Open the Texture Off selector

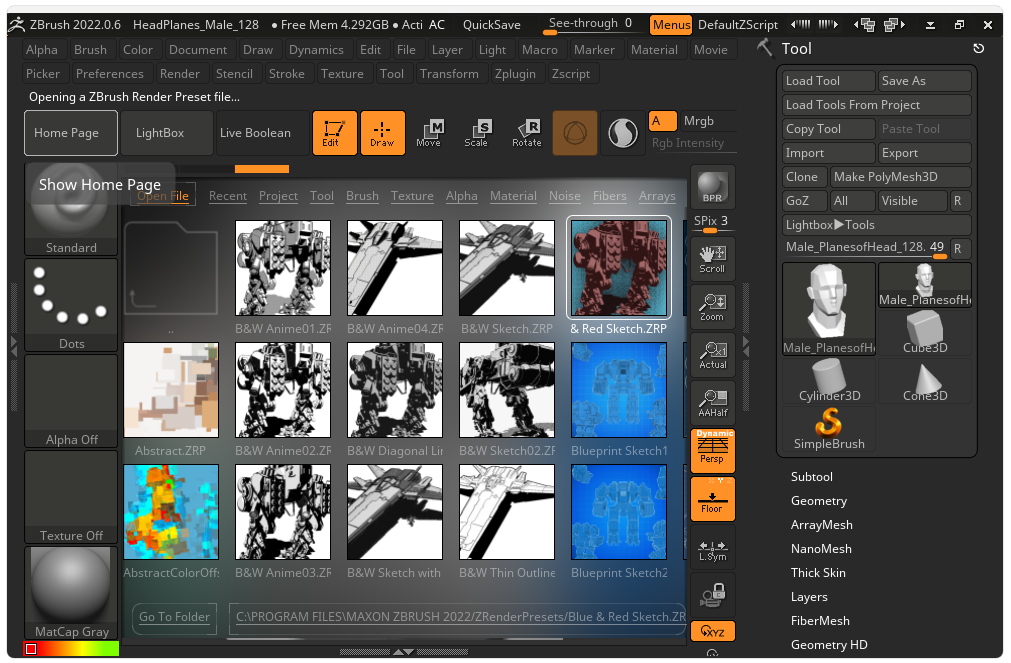click(71, 497)
